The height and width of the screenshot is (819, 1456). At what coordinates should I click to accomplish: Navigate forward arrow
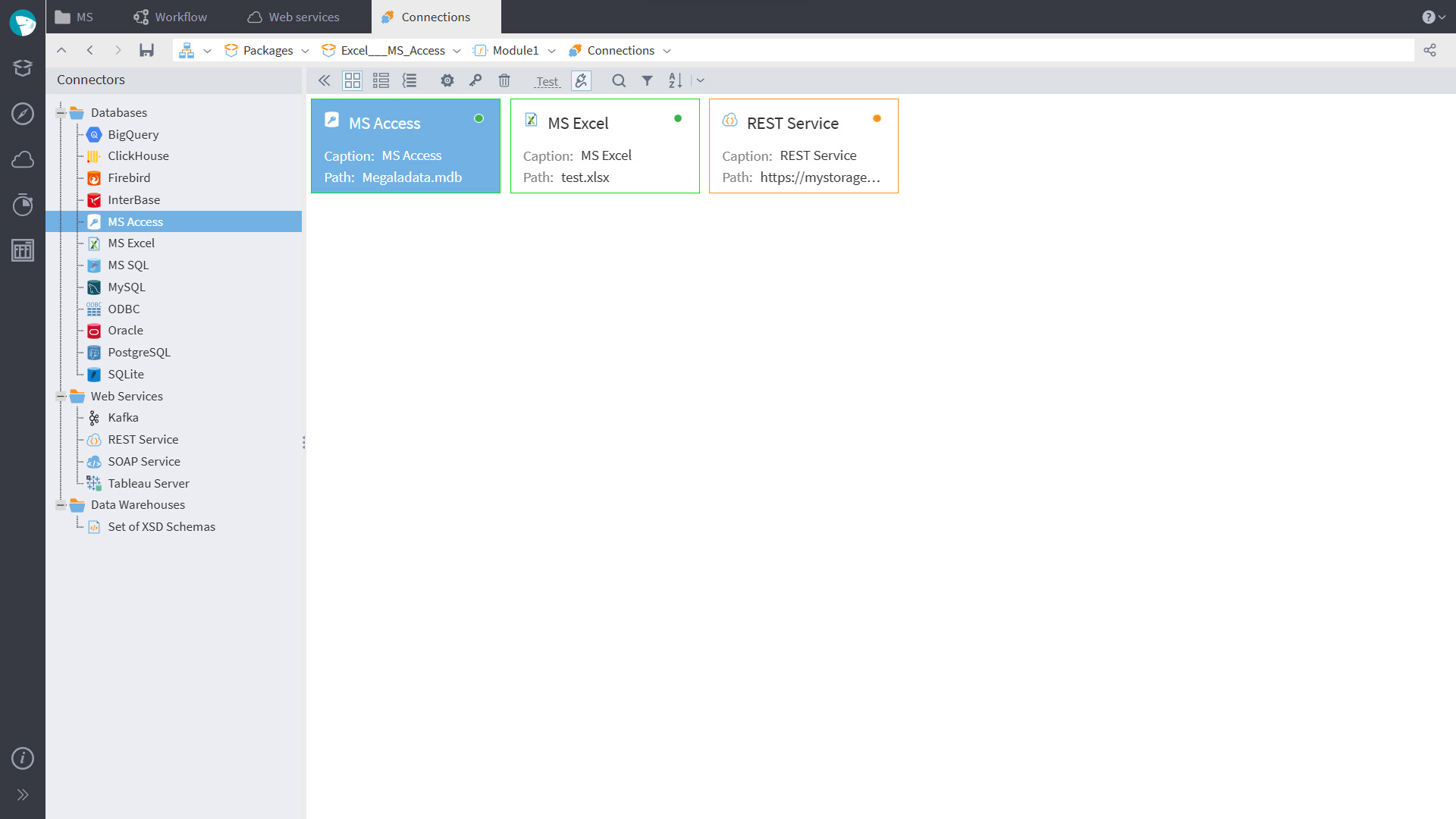(118, 50)
